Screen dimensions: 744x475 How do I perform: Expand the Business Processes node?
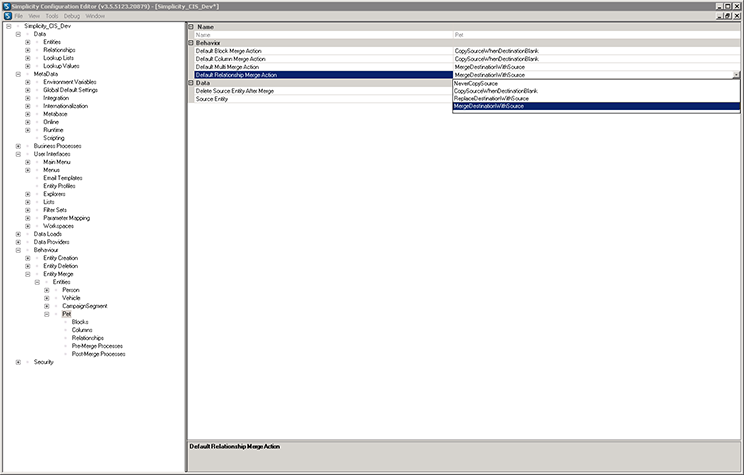click(18, 146)
